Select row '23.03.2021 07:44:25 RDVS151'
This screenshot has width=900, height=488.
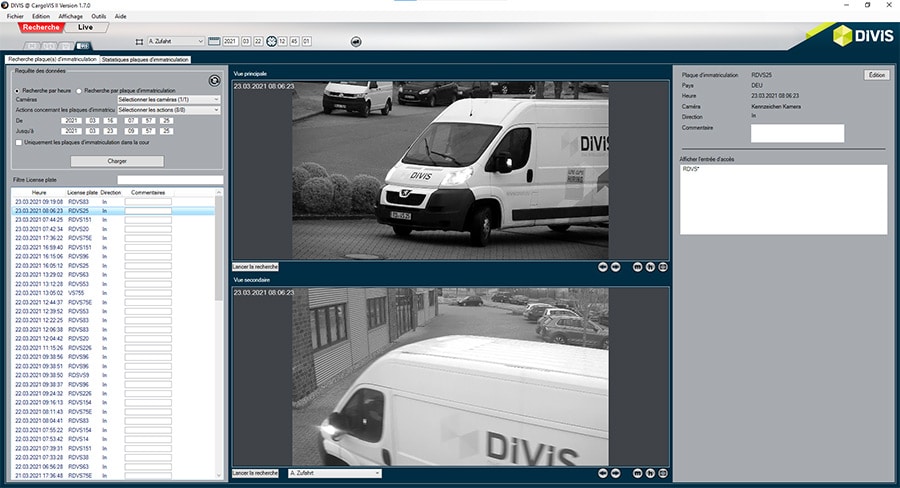pos(114,220)
